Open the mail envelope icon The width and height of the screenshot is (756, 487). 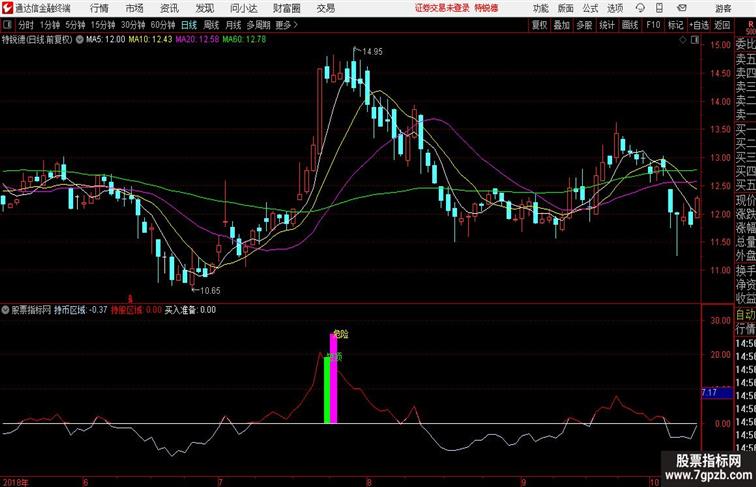tap(682, 8)
